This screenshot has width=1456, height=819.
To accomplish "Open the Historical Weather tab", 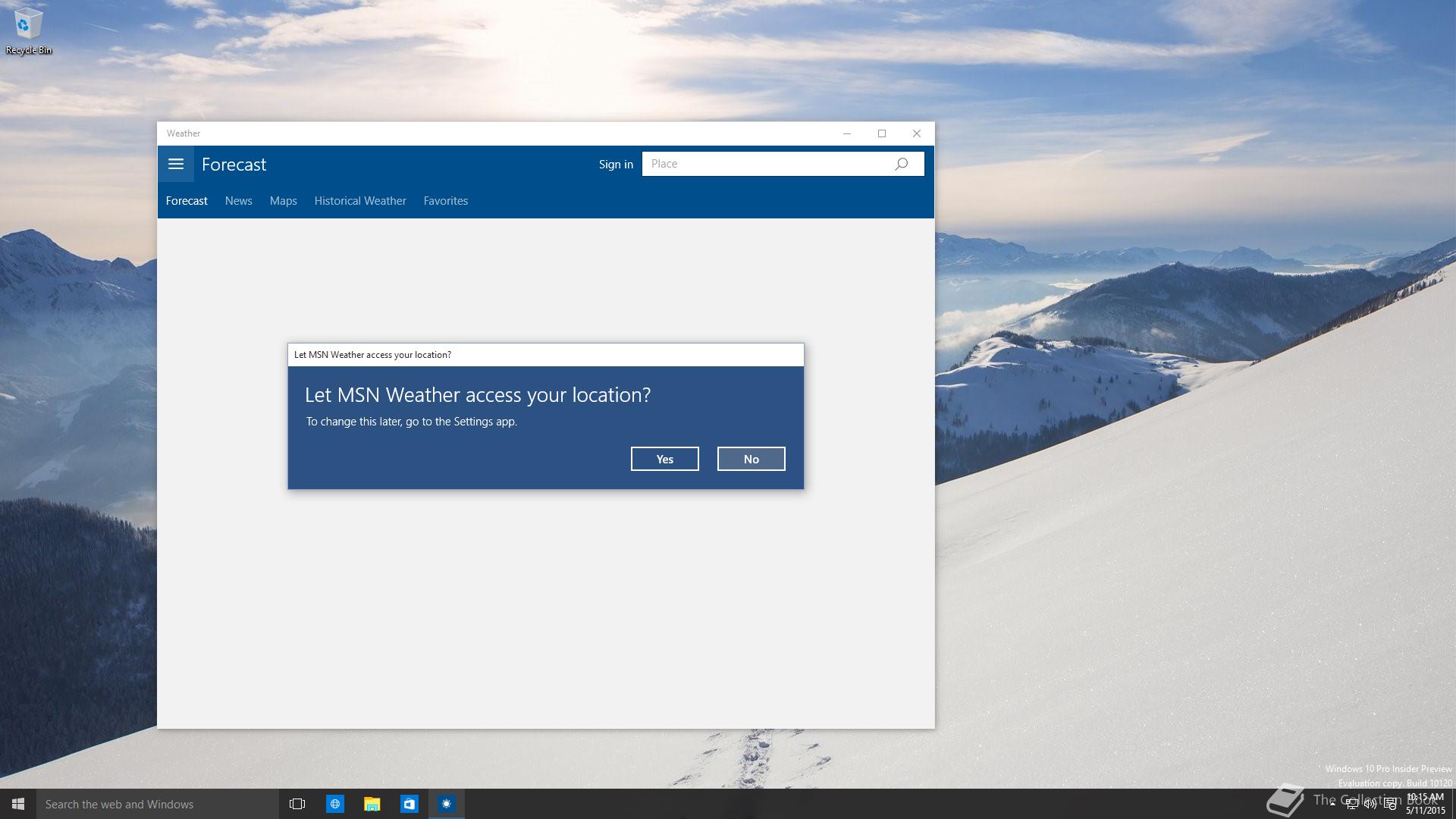I will pyautogui.click(x=360, y=201).
